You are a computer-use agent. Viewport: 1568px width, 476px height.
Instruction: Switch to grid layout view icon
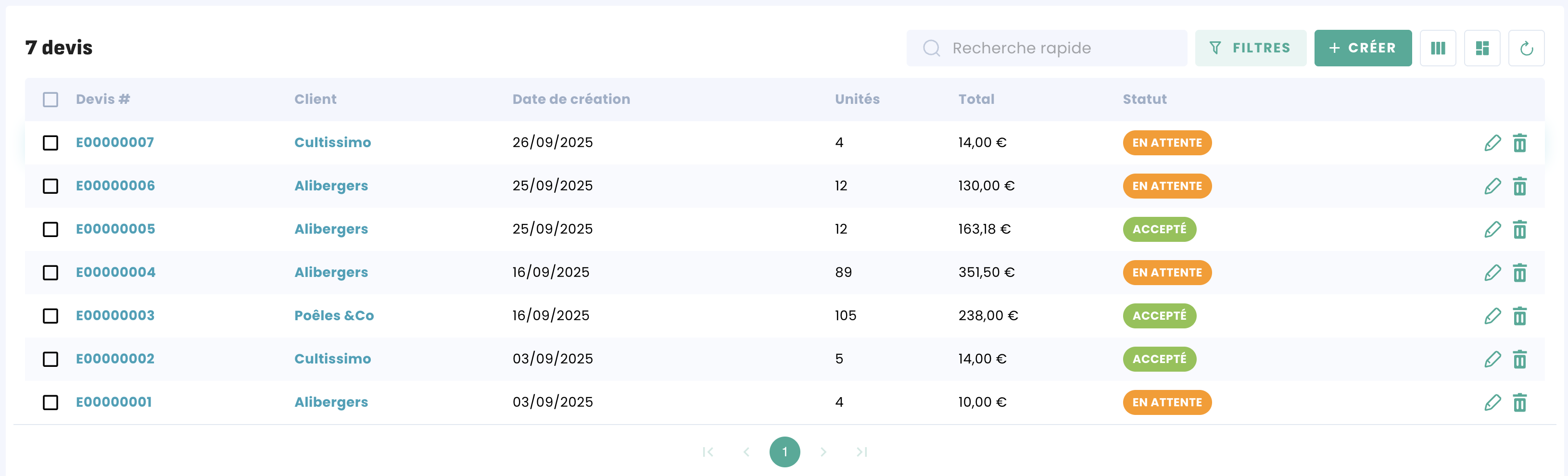click(1481, 48)
